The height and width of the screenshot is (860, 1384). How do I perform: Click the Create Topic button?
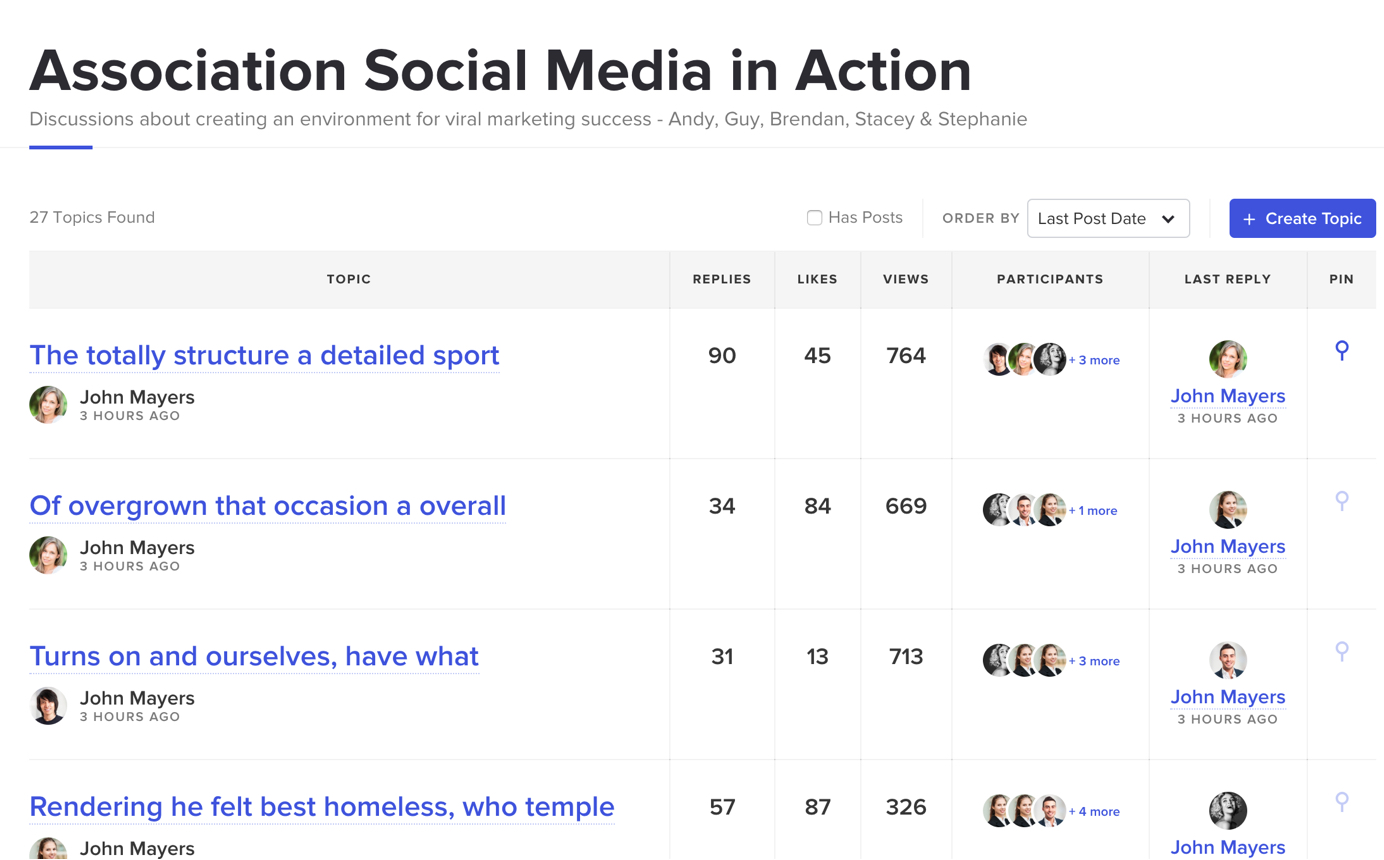click(1302, 218)
